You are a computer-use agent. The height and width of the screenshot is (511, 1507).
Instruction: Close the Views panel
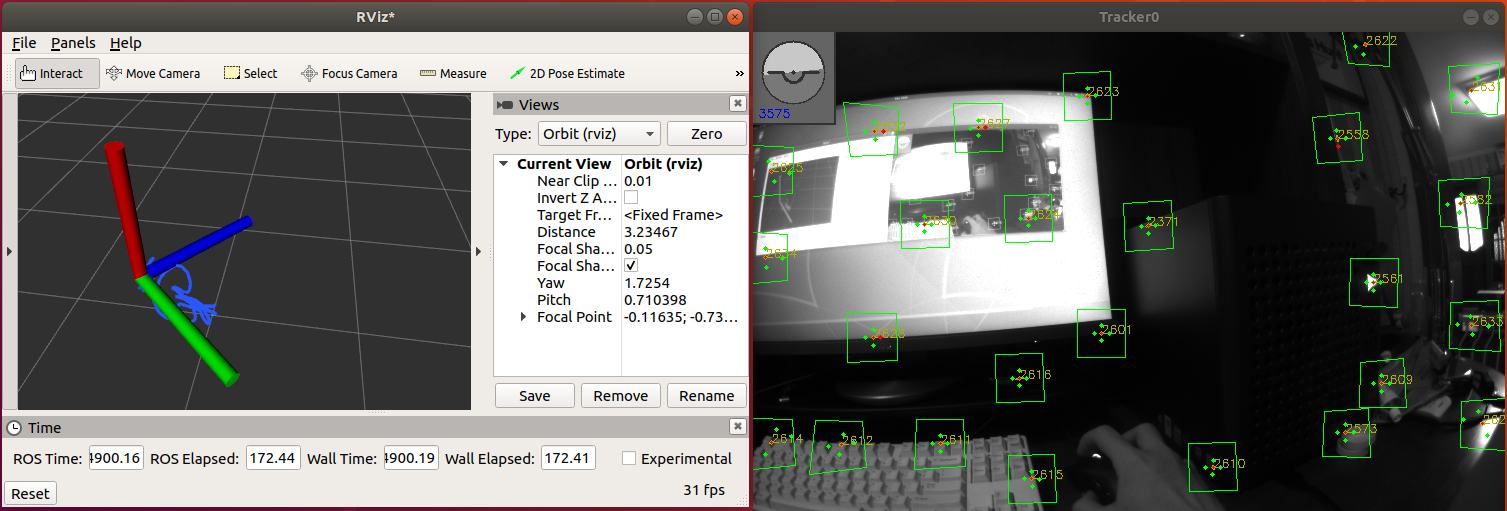737,104
